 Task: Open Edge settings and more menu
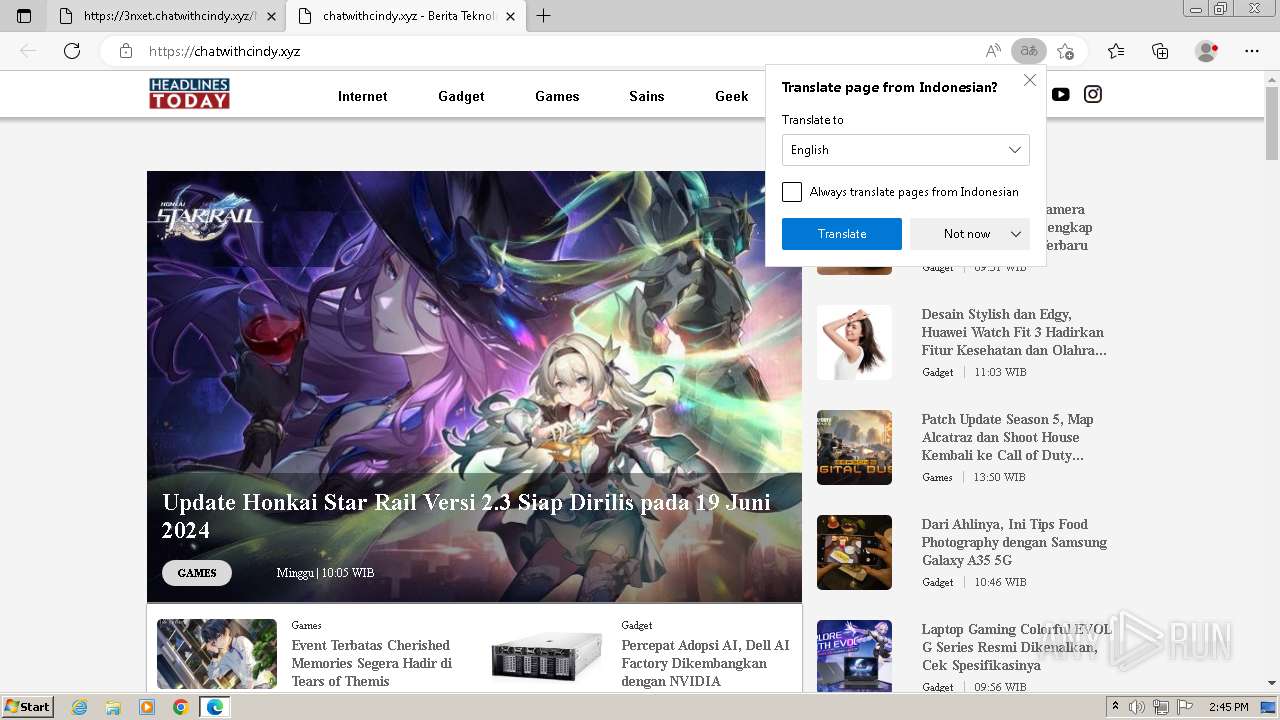point(1252,51)
